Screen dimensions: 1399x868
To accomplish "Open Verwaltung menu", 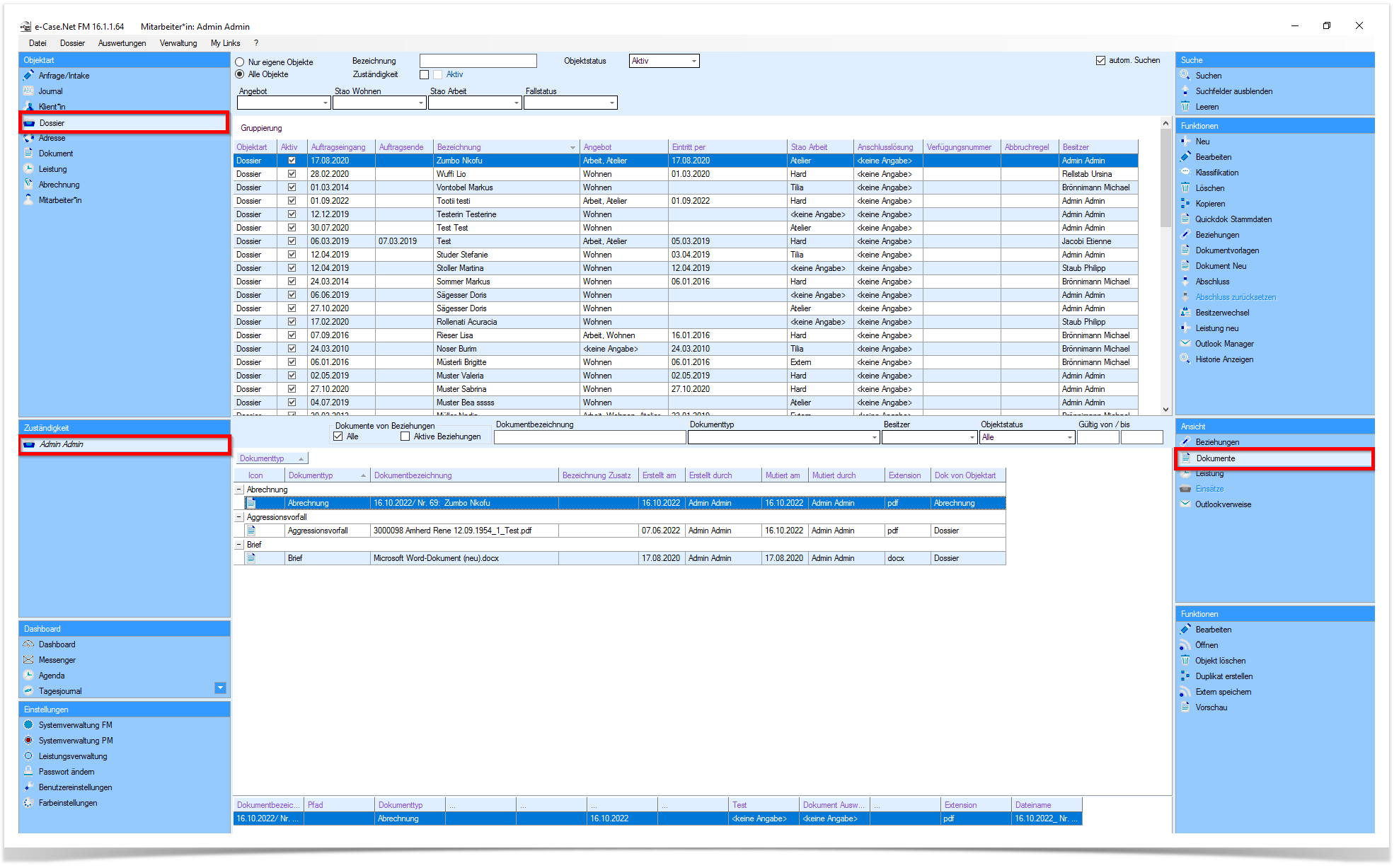I will coord(178,43).
